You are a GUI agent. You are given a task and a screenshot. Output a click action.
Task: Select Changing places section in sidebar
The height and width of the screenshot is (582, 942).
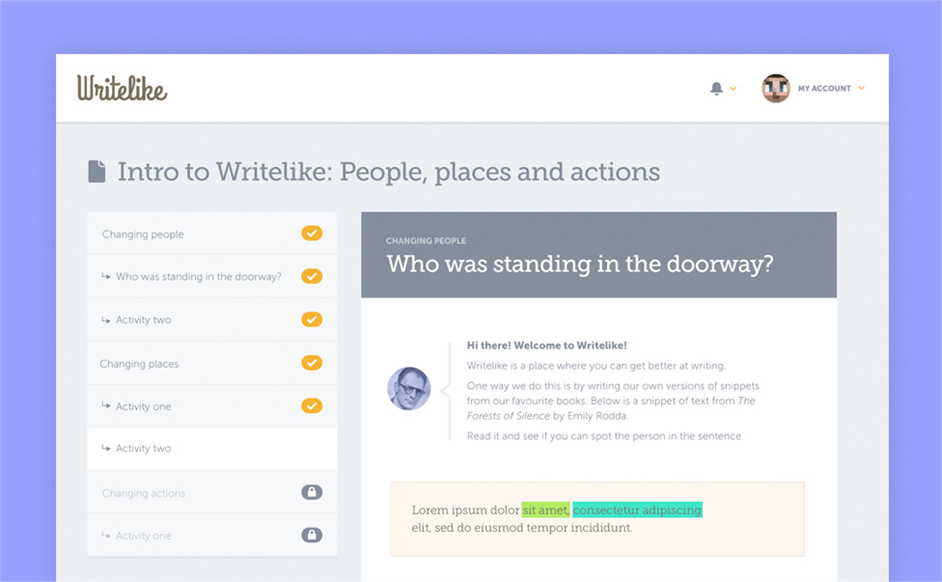pyautogui.click(x=139, y=364)
